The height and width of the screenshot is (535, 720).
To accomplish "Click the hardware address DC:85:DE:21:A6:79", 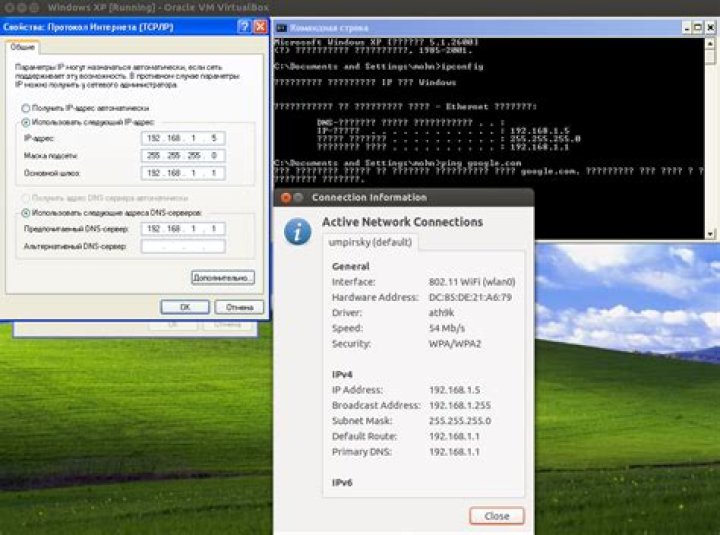I will [x=470, y=297].
